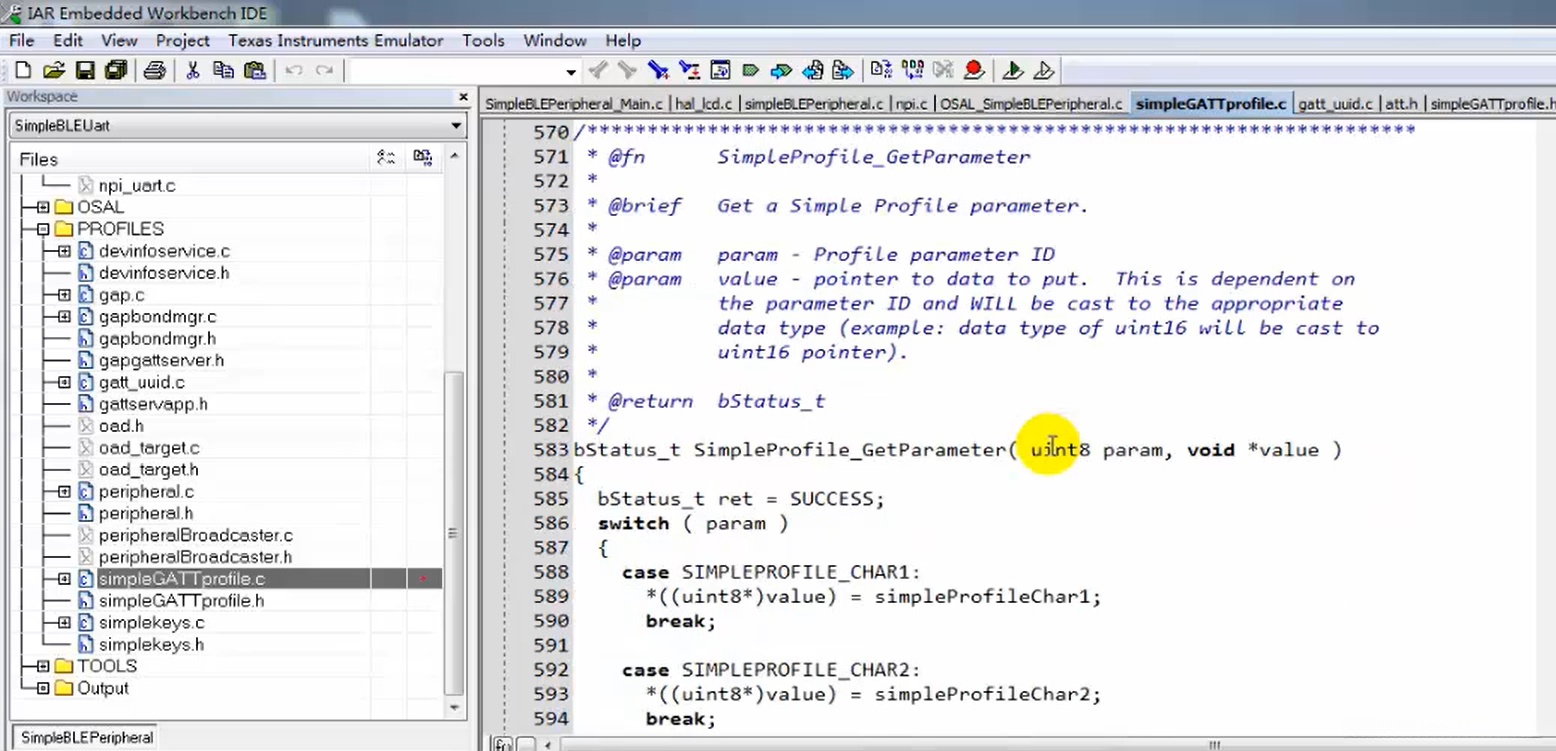This screenshot has width=1556, height=751.
Task: Click the Navigate Forward icon
Action: tap(843, 70)
